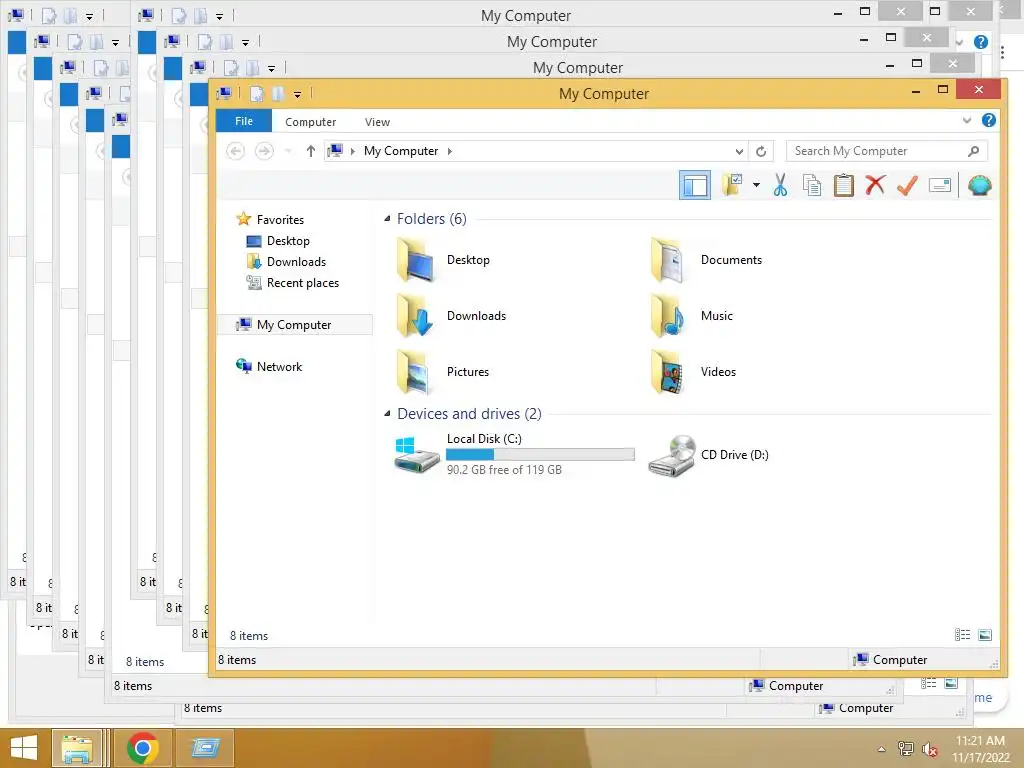Open the folder options toolbar dropdown arrow

tap(756, 185)
